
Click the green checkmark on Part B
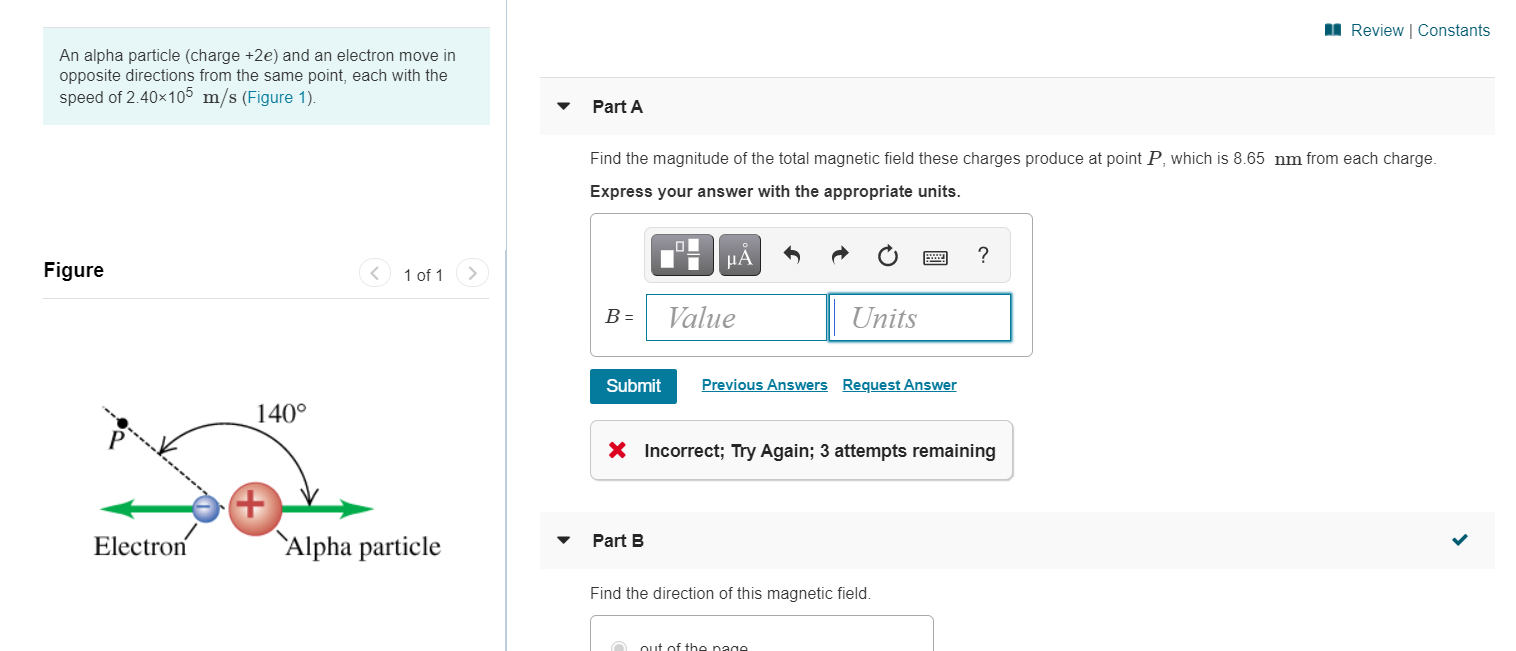click(1459, 539)
